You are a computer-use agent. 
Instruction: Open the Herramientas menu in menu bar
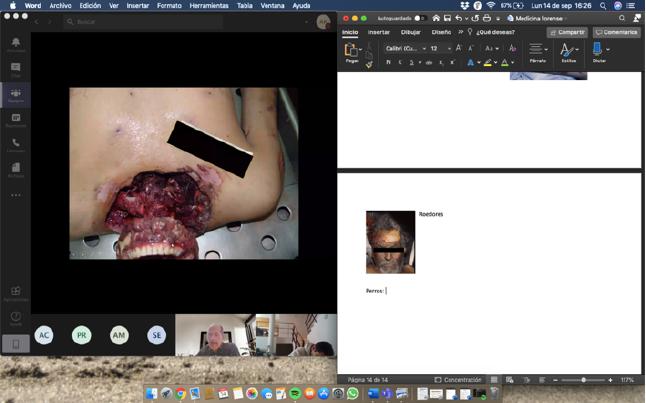pyautogui.click(x=208, y=5)
